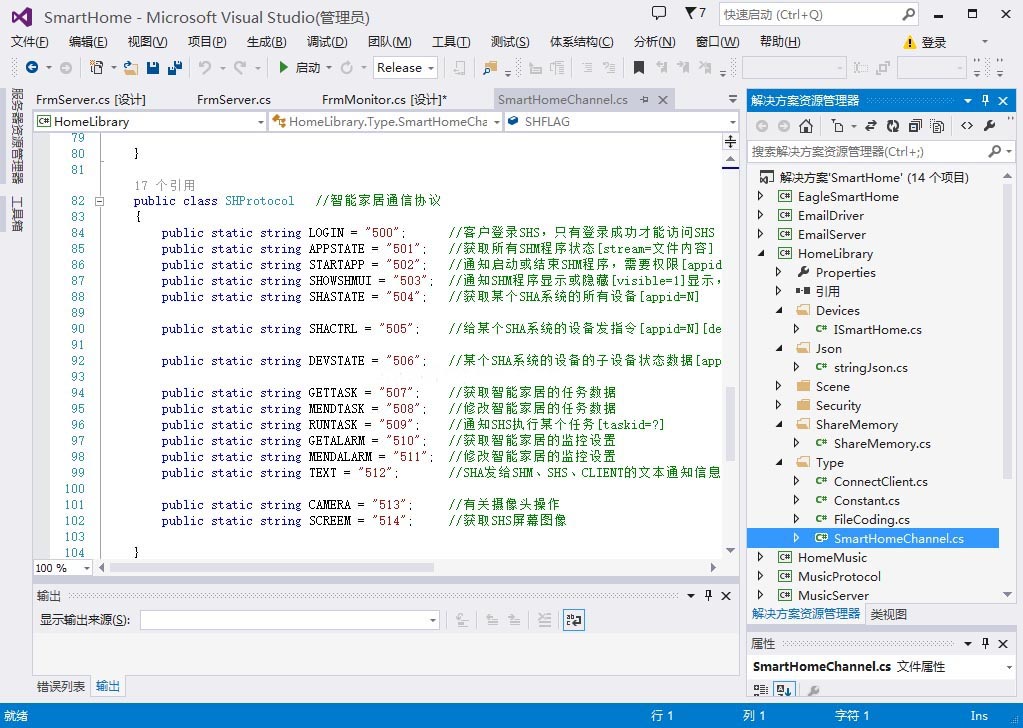Click Sync with Active Document icon
This screenshot has height=728, width=1023.
point(870,126)
